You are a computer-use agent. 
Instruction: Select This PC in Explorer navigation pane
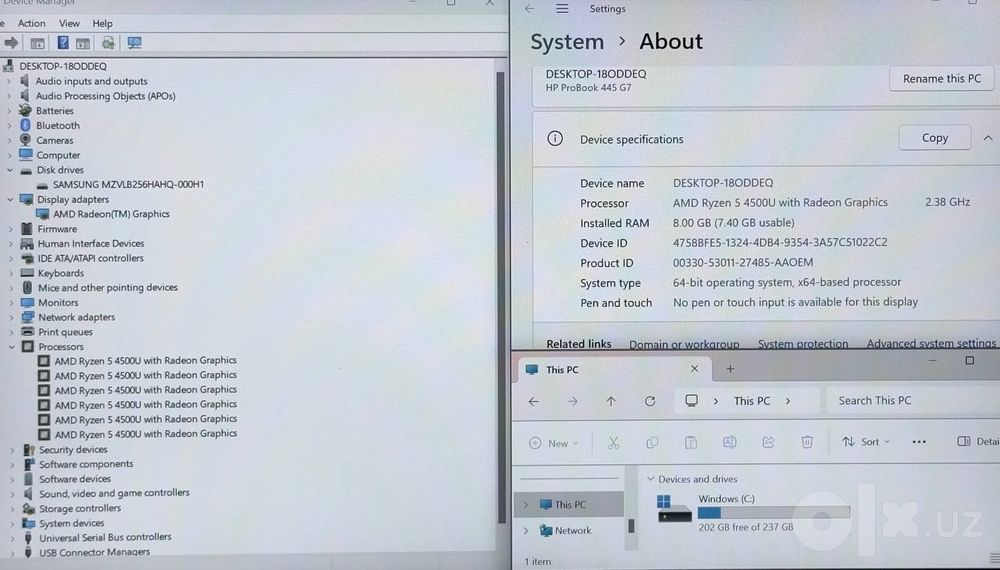click(569, 504)
